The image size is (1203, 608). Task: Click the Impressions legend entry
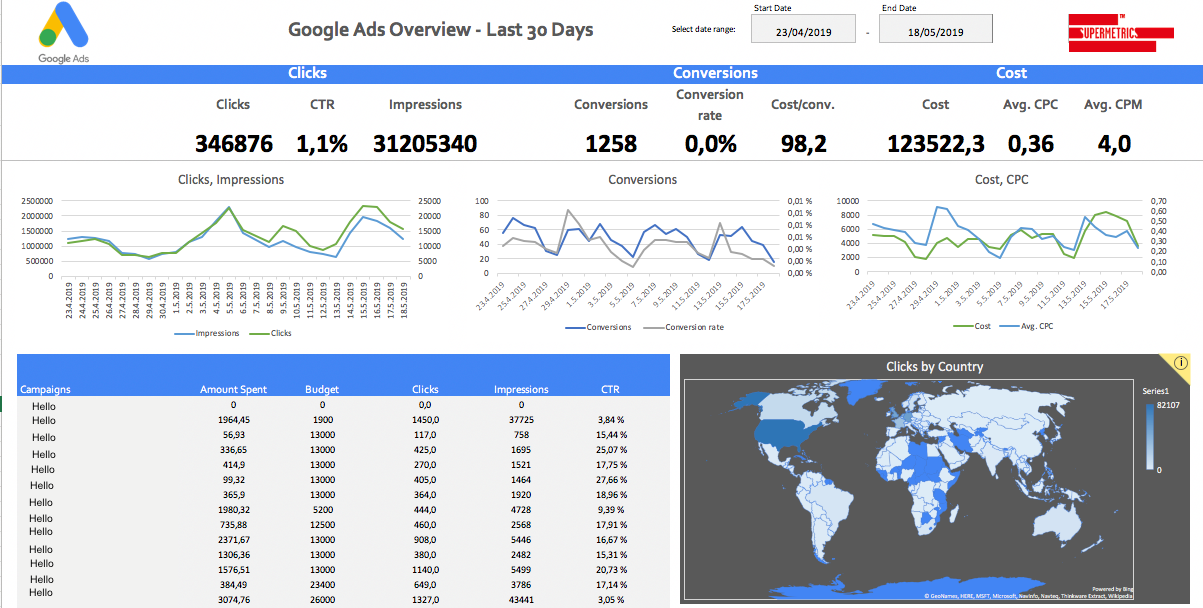point(209,333)
